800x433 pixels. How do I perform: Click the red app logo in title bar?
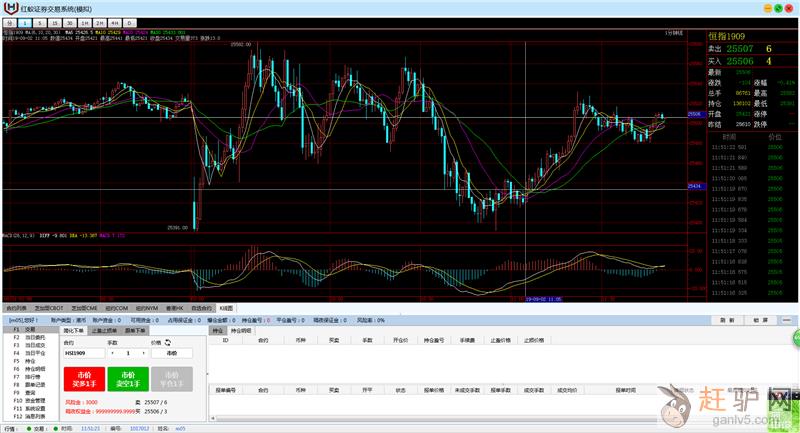(x=11, y=7)
